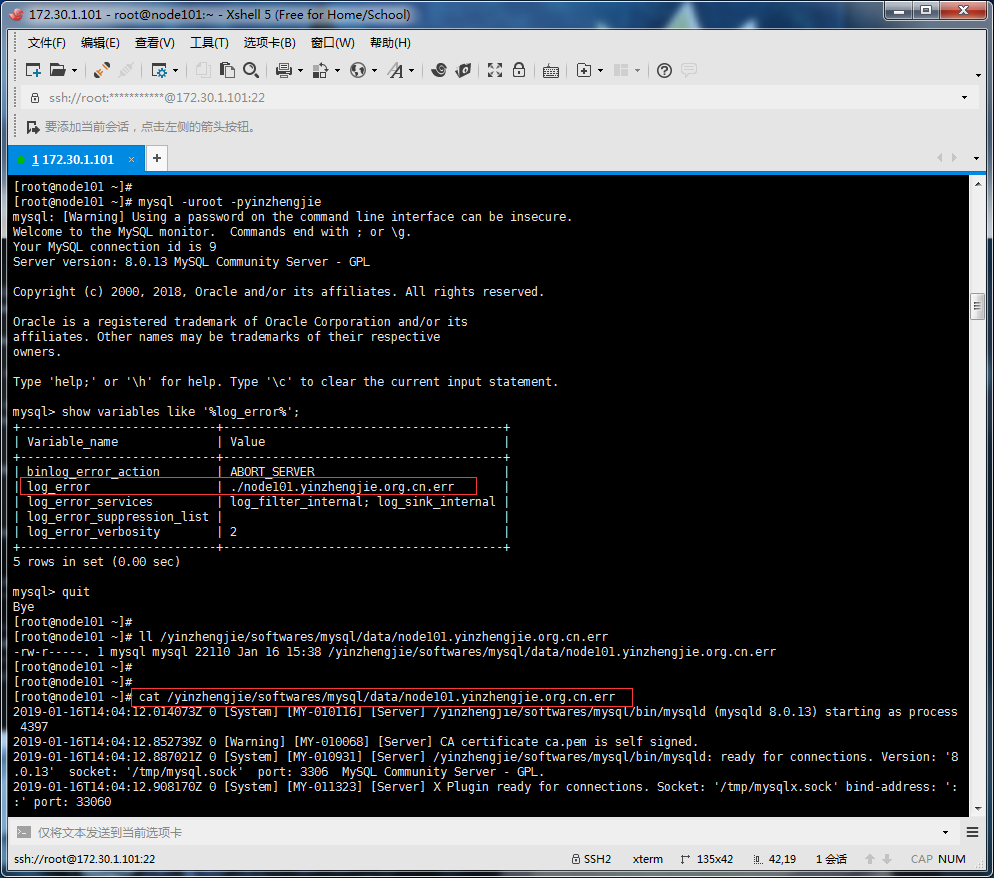Open the 工具(T) menu
The image size is (994, 878).
click(x=209, y=42)
